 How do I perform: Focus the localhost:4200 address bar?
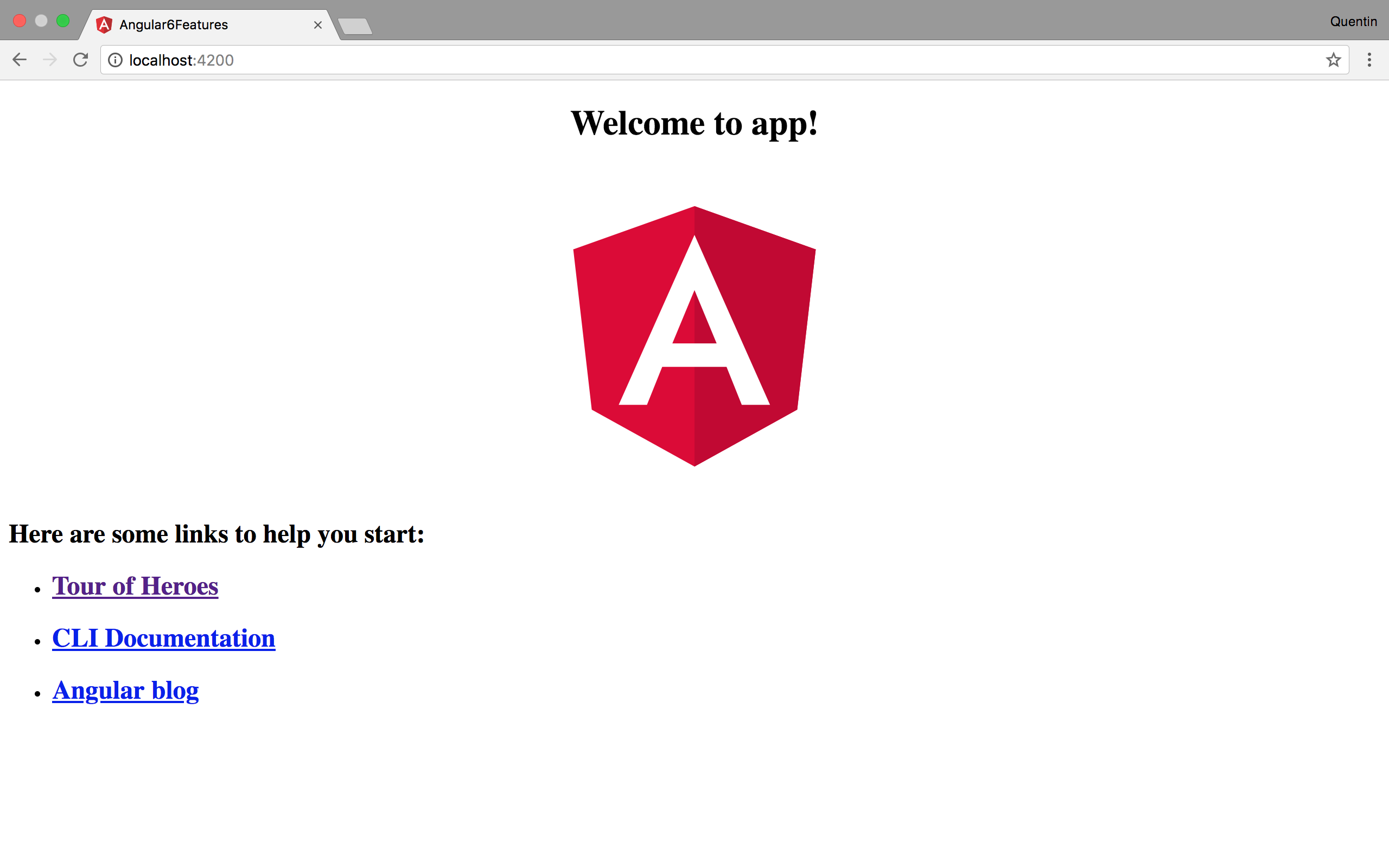[x=689, y=60]
